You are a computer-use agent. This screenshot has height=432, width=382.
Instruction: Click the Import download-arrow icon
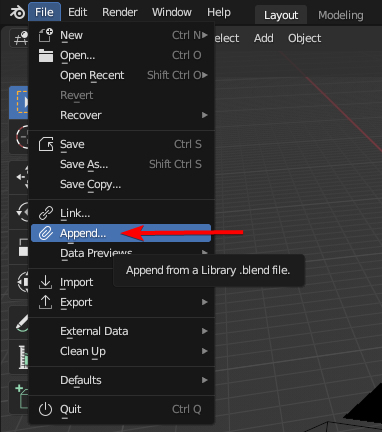click(x=46, y=282)
